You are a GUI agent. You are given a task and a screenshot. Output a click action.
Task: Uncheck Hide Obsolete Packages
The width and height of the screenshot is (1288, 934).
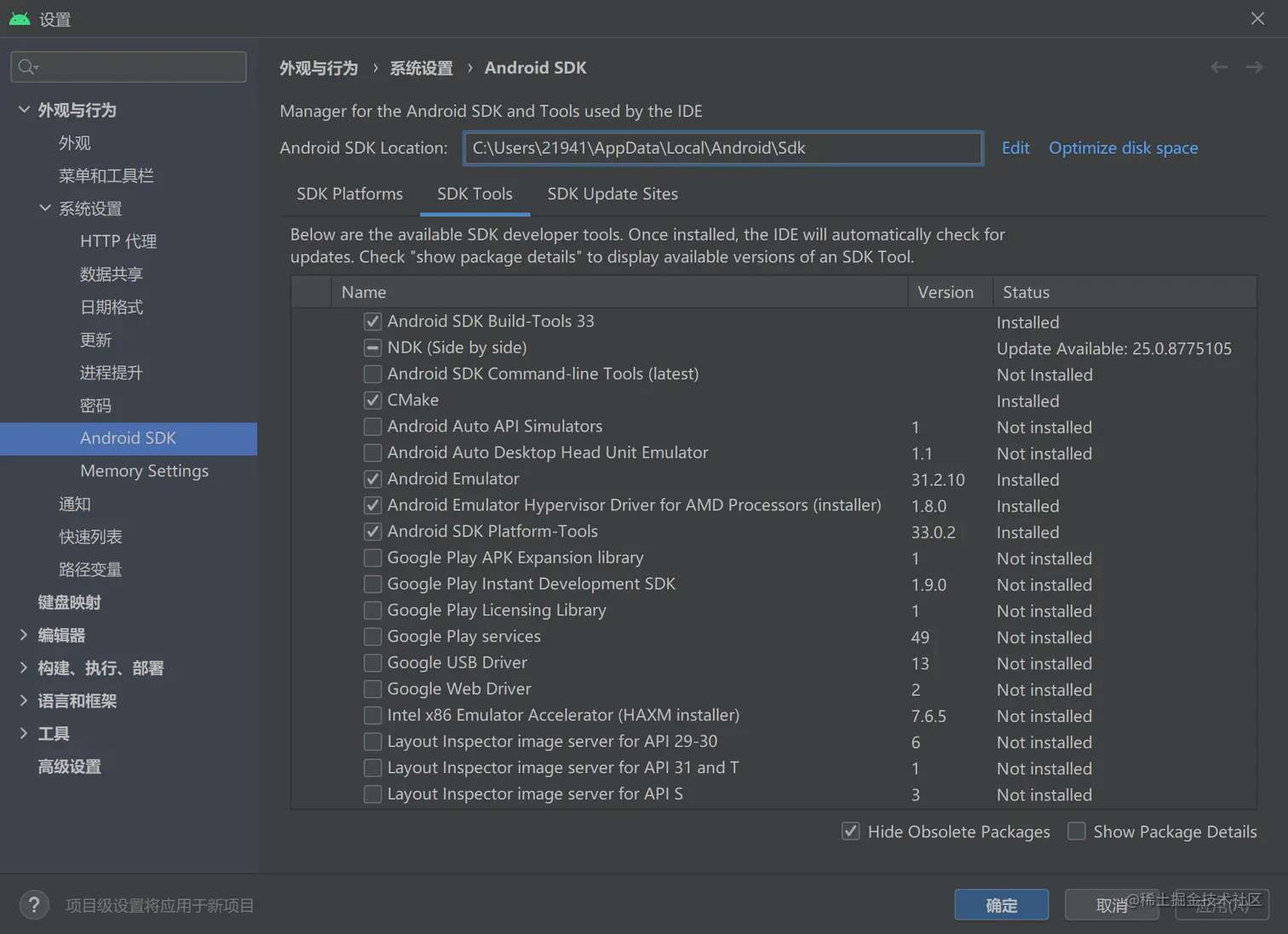pos(850,831)
